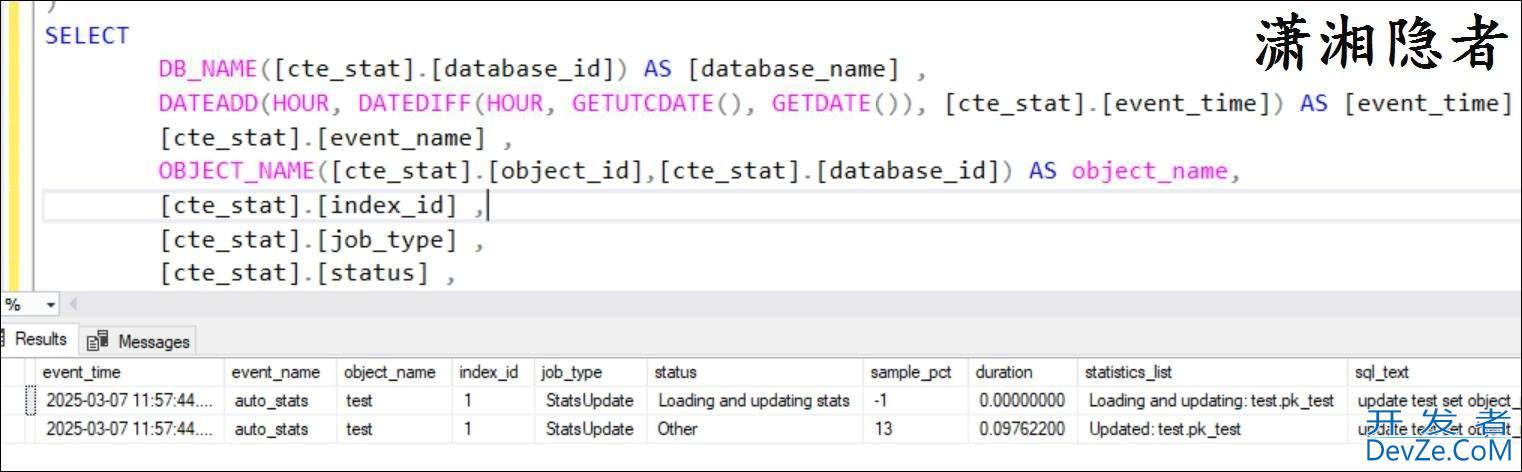Place cursor on the DATEADD function
The image size is (1522, 472).
208,103
